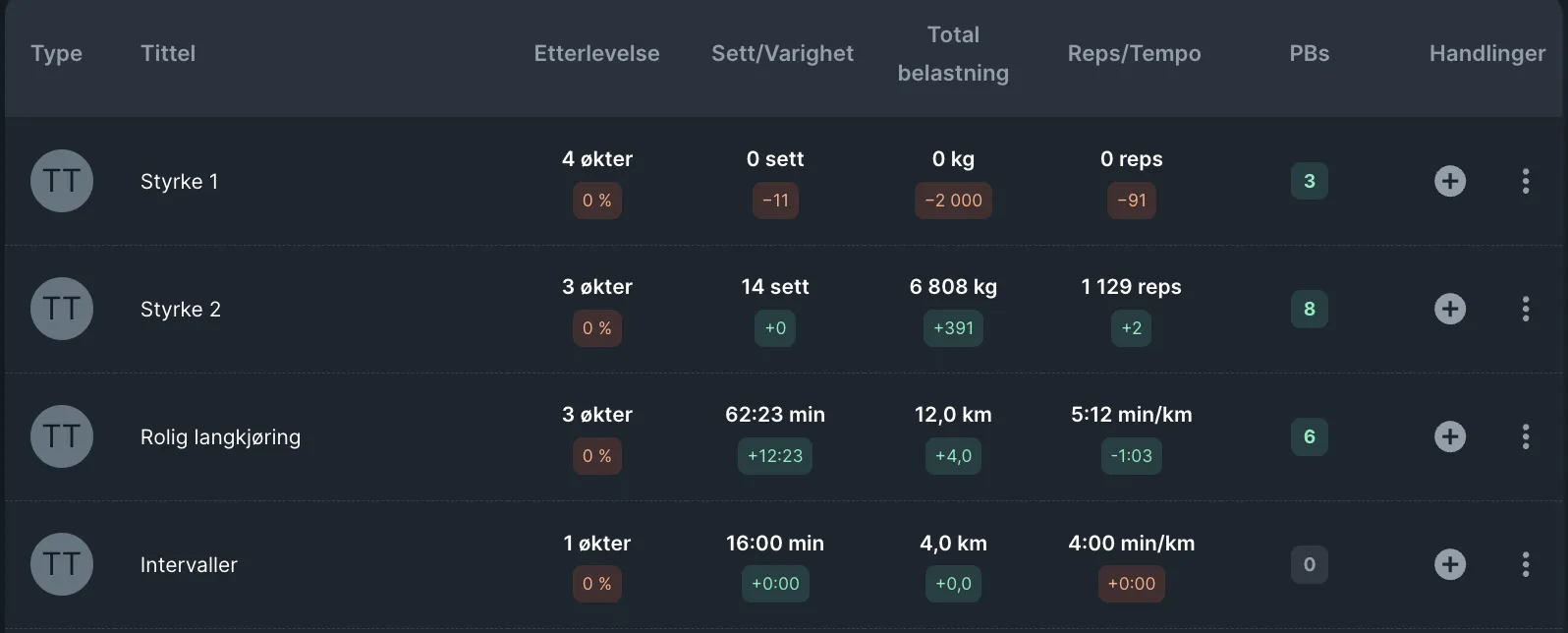1568x633 pixels.
Task: Open the three-dot menu for Rolig langkjøring
Action: click(x=1526, y=436)
